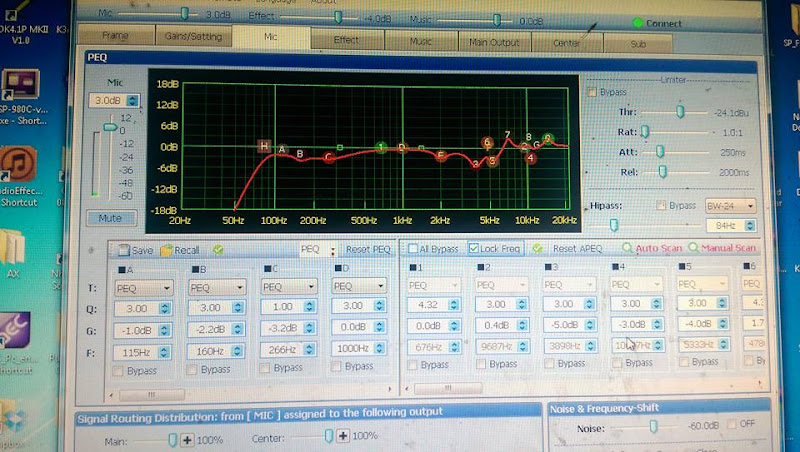Click the green Connect status indicator
This screenshot has width=800, height=452.
pyautogui.click(x=637, y=22)
